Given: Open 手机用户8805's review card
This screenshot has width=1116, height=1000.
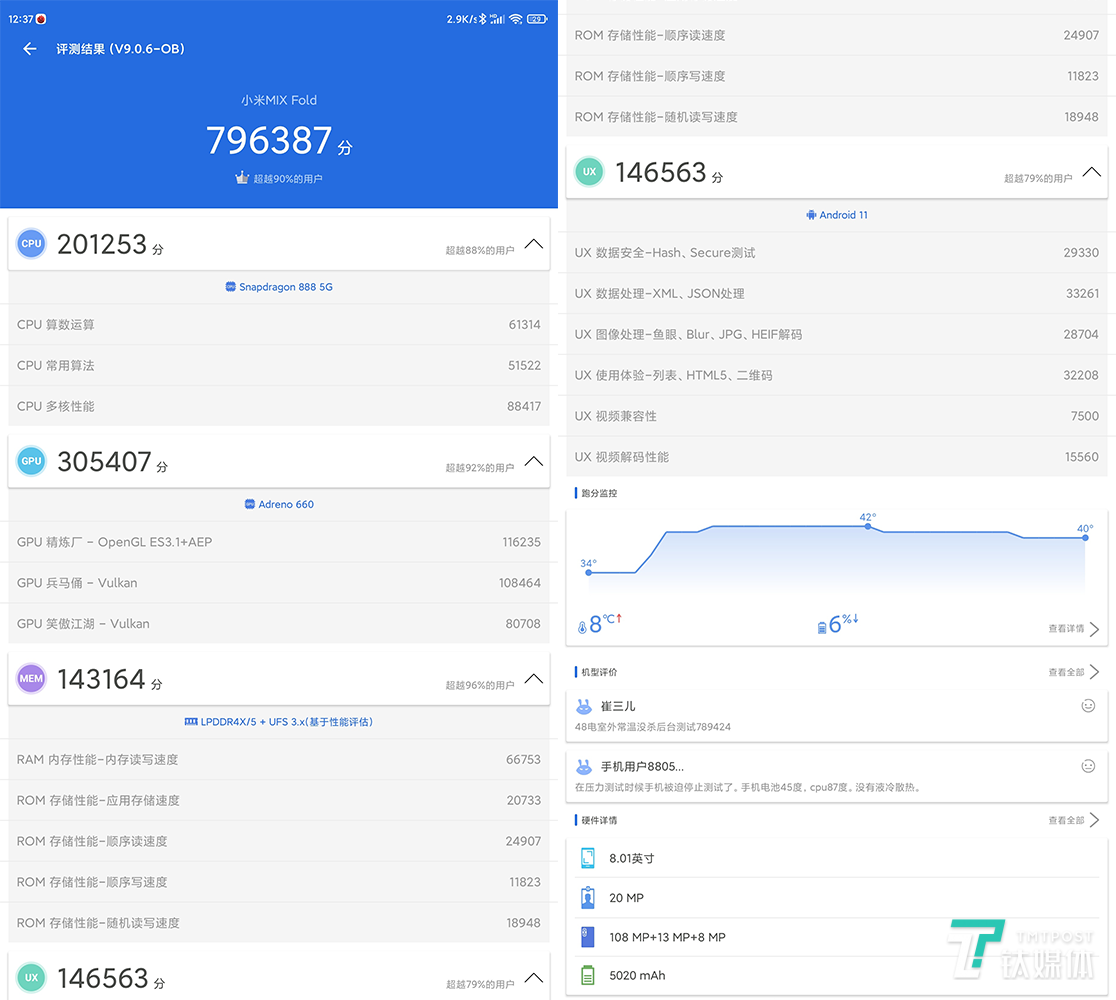Looking at the screenshot, I should click(x=837, y=776).
